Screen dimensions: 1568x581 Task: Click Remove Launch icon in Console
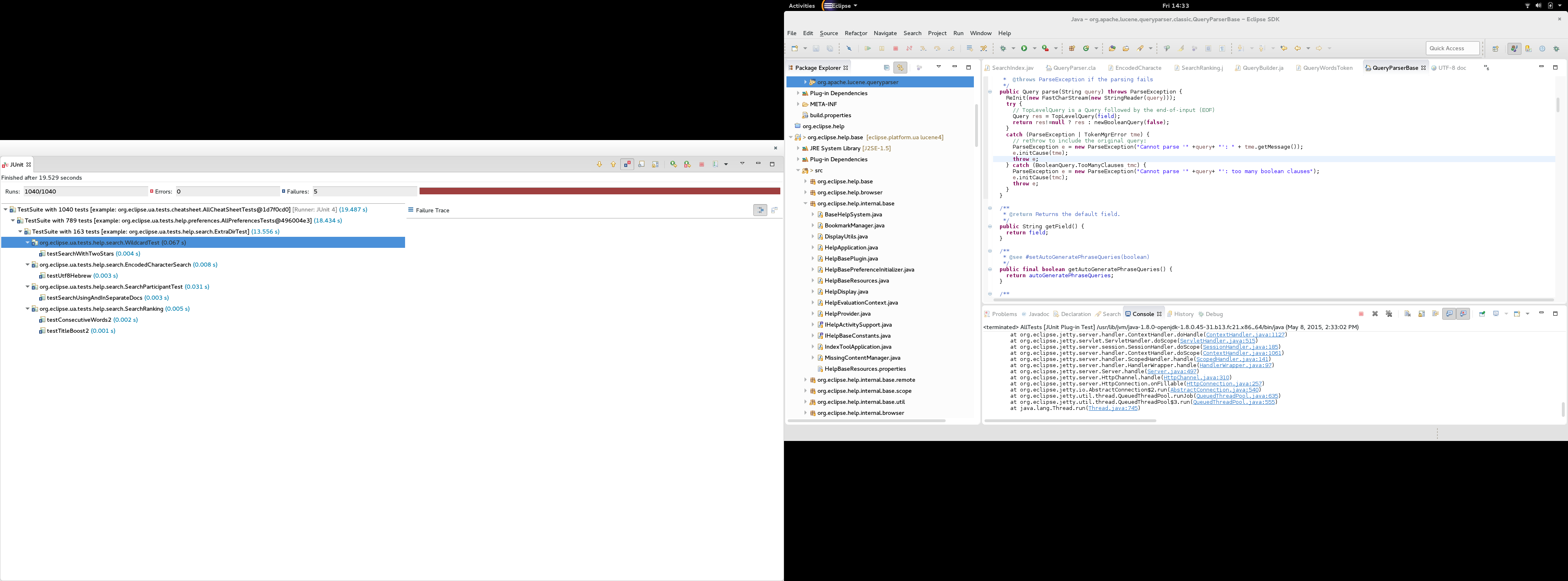pos(1375,314)
